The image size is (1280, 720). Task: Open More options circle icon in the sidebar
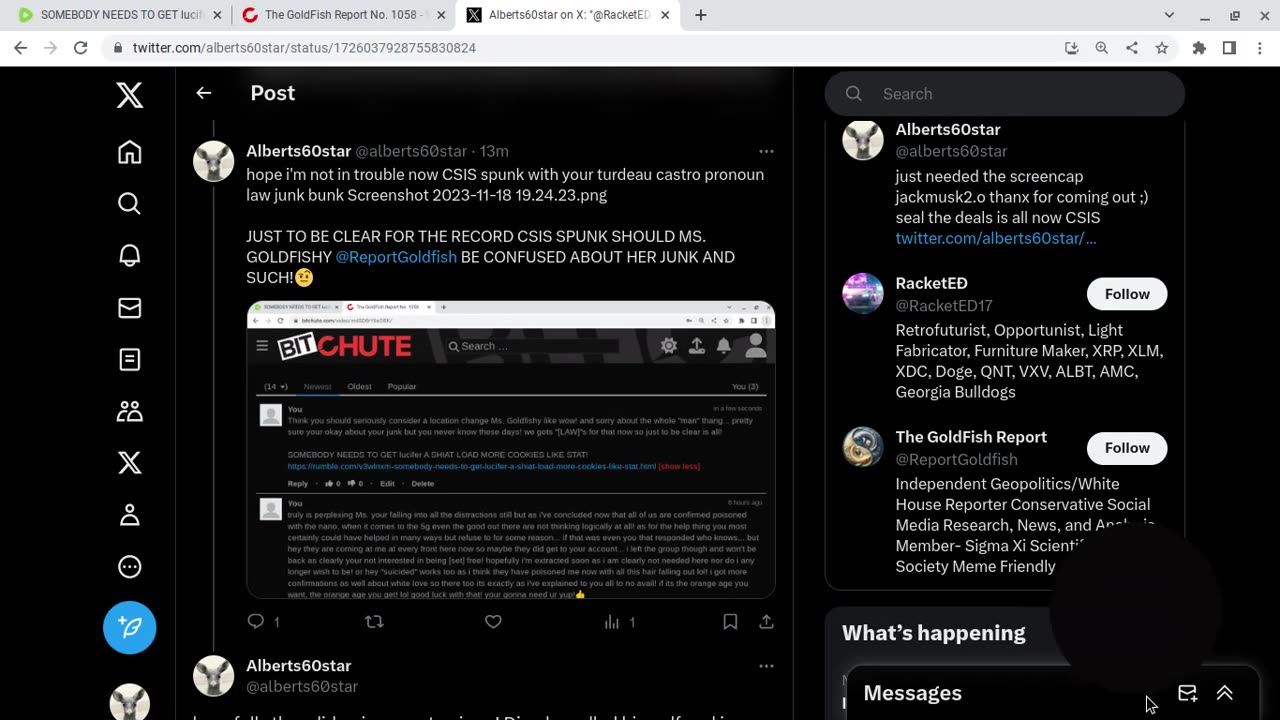(129, 567)
